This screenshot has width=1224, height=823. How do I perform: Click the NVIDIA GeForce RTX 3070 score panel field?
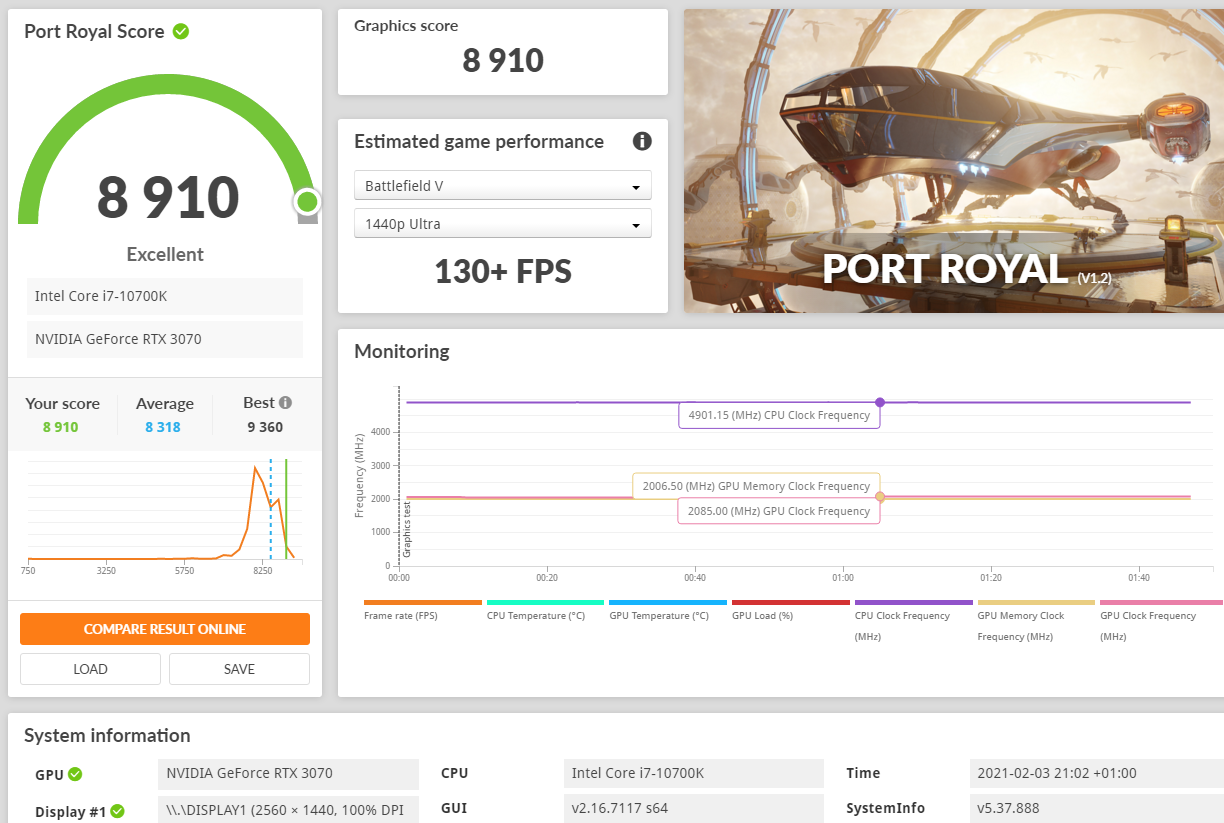165,339
